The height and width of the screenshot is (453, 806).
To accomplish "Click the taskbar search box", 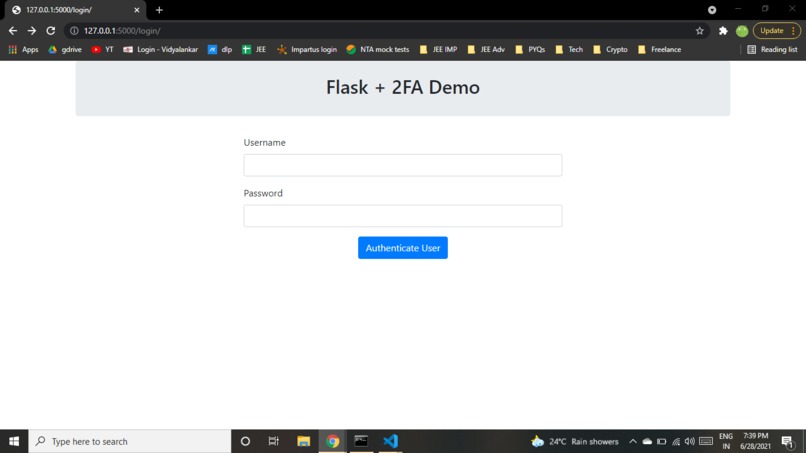I will 130,441.
